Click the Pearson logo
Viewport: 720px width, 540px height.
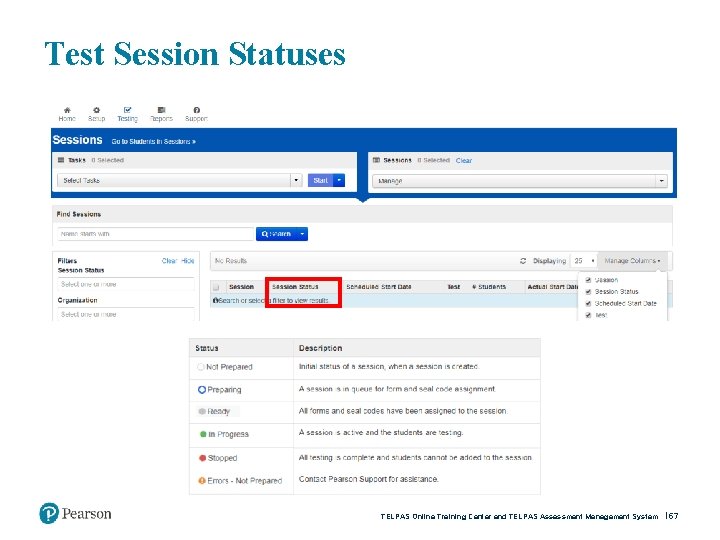click(x=75, y=513)
